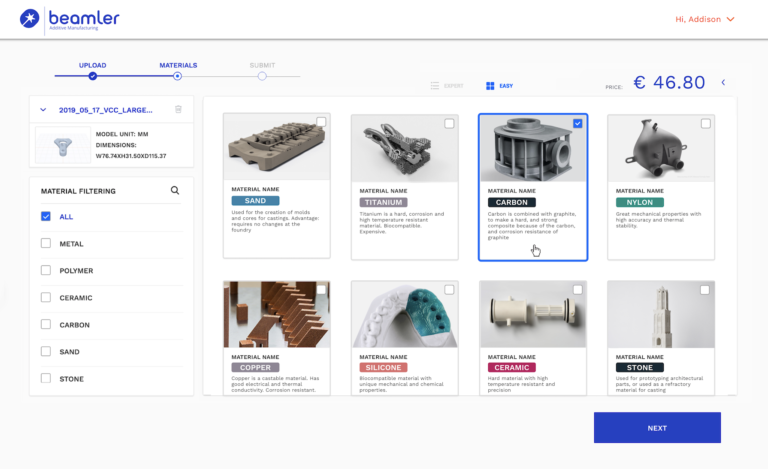Go to the MATERIALS step
Viewport: 768px width, 469px height.
(178, 65)
